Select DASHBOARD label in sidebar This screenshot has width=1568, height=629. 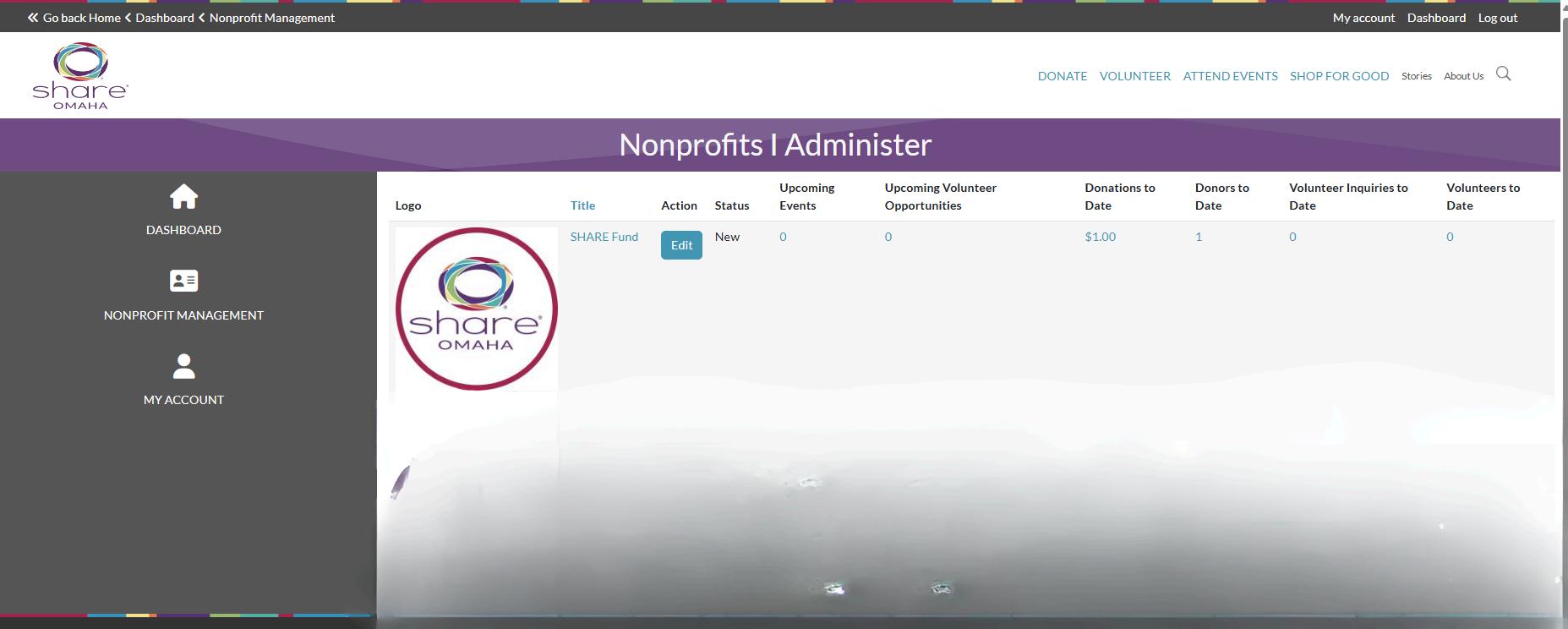(x=183, y=230)
